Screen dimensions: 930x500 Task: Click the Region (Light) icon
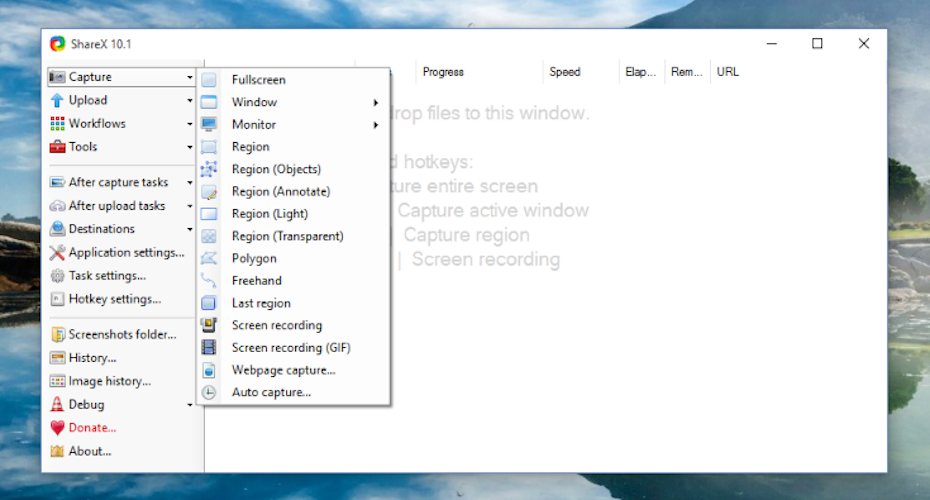click(x=209, y=214)
